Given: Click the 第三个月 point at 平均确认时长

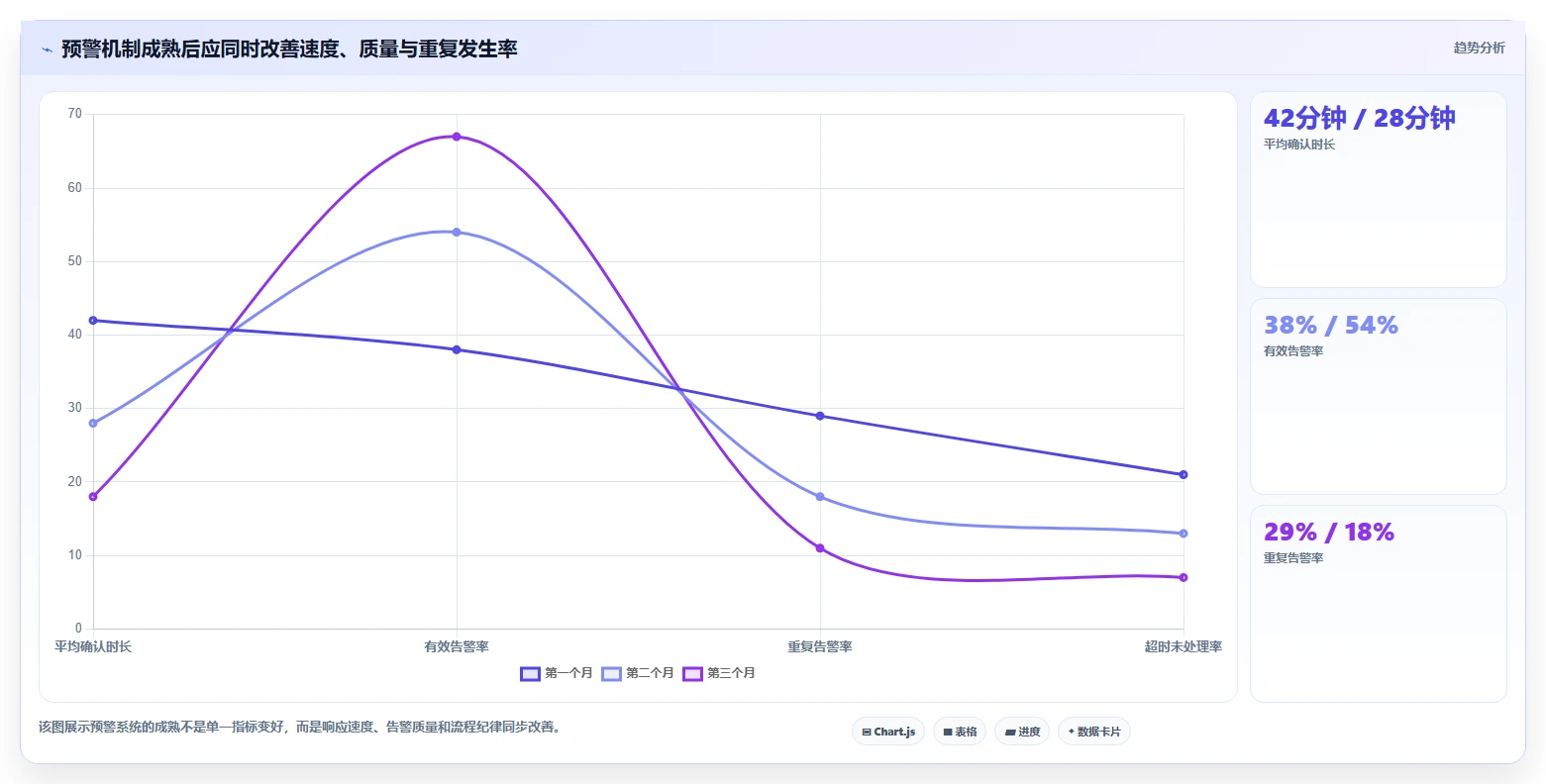Looking at the screenshot, I should [93, 497].
